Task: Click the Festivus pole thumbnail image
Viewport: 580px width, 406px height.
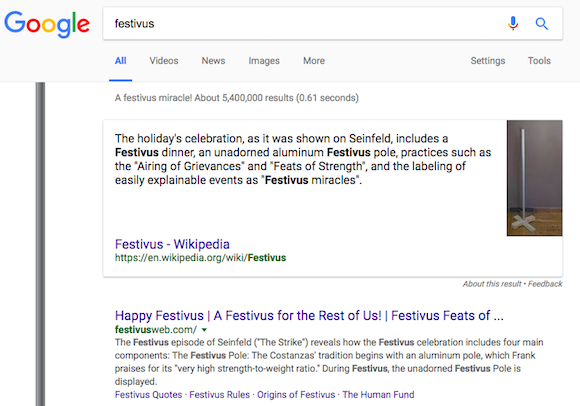Action: [535, 178]
